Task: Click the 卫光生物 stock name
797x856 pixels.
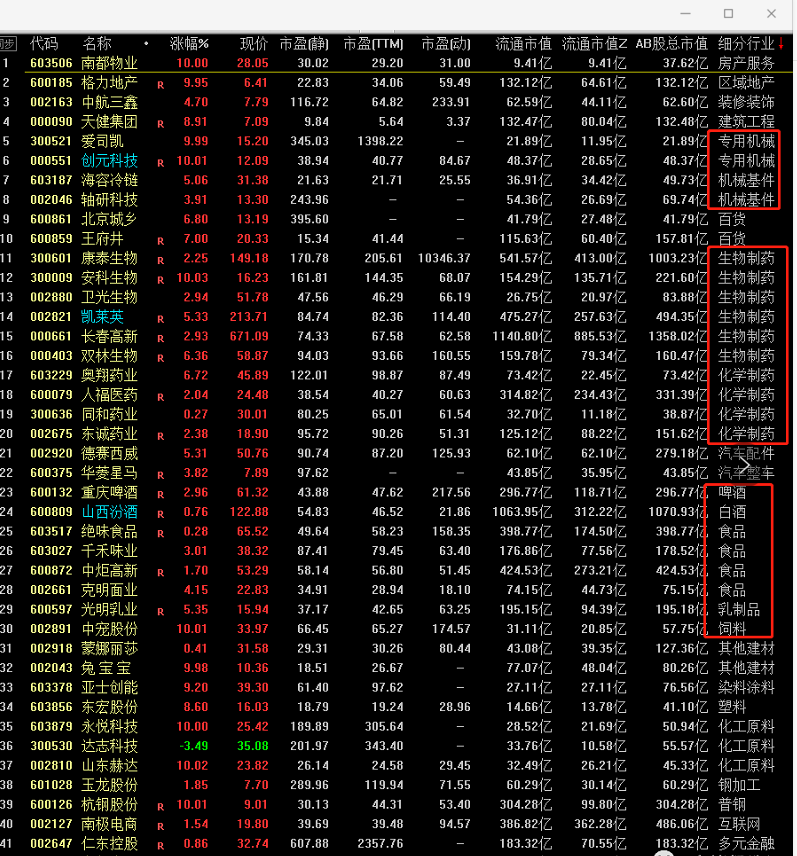Action: 109,298
